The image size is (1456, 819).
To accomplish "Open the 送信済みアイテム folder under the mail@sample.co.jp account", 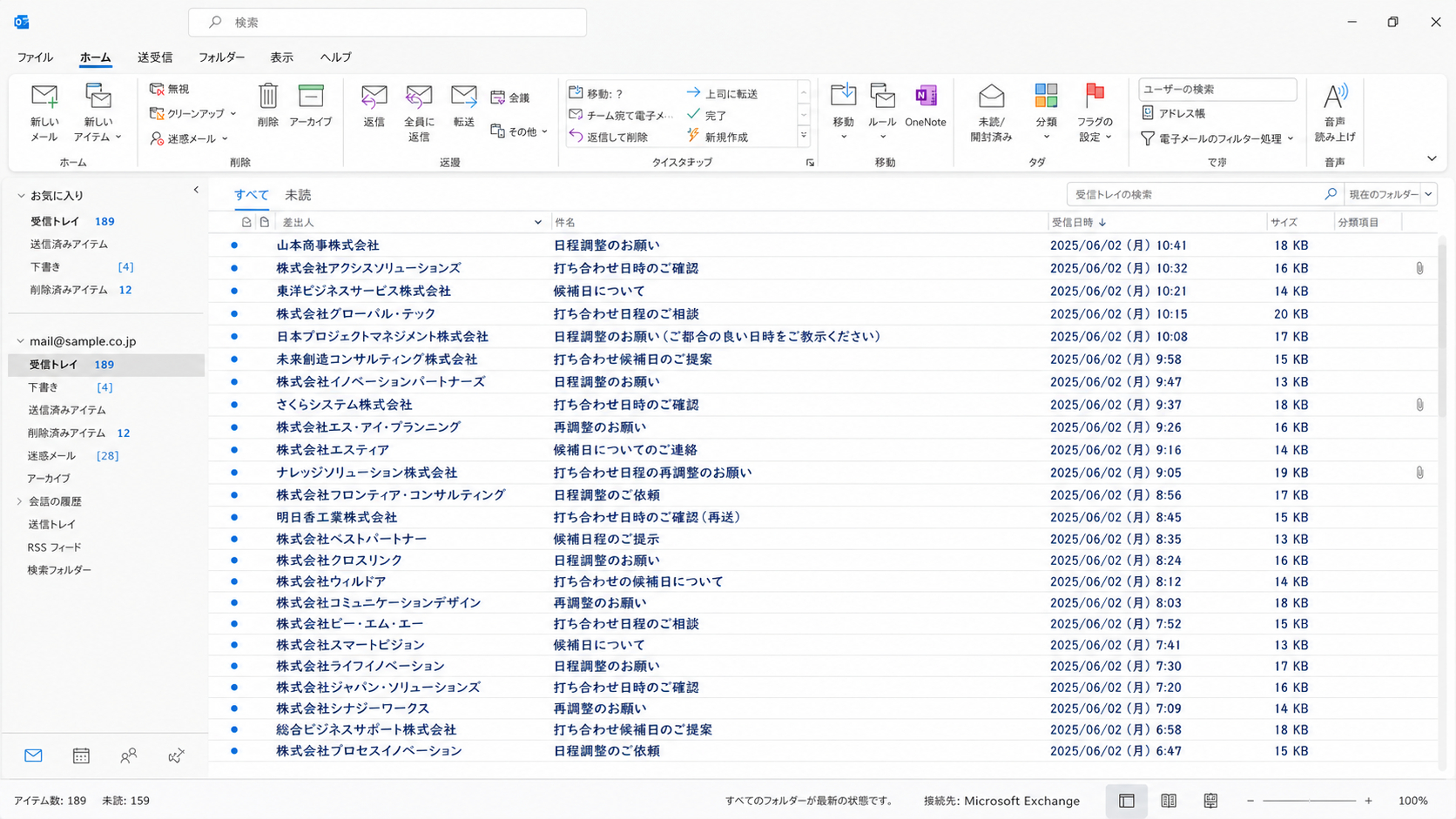I will pyautogui.click(x=67, y=410).
